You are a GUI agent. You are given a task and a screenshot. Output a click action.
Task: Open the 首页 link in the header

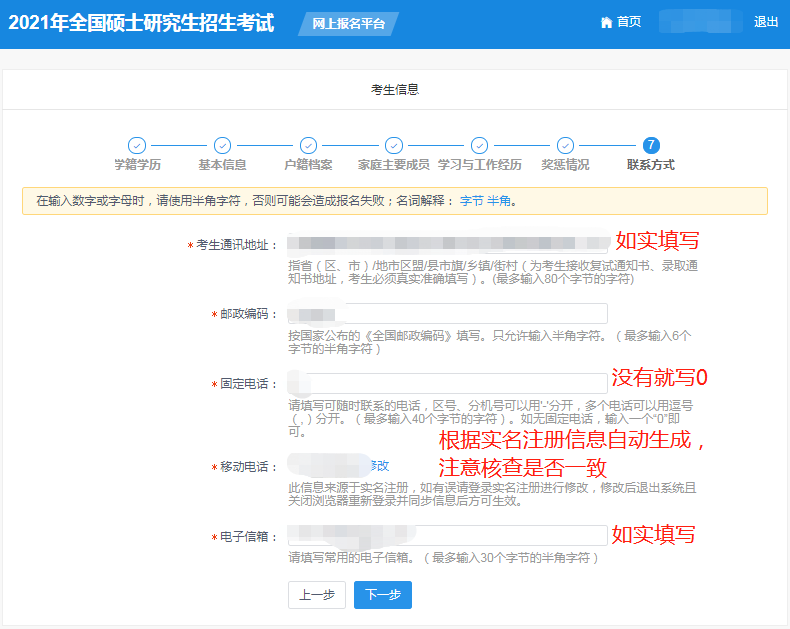click(629, 22)
